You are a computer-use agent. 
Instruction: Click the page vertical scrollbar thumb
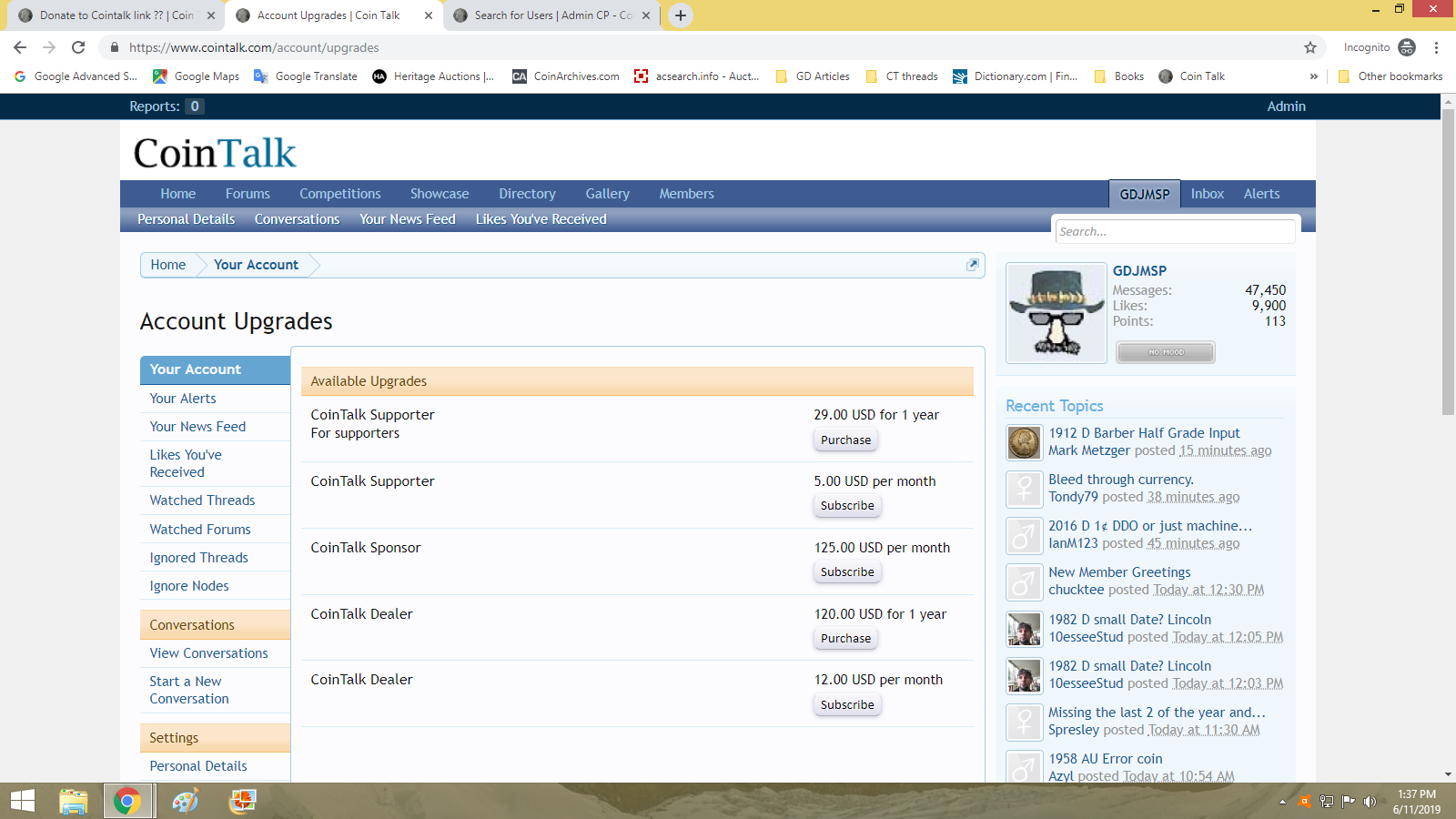click(1448, 261)
